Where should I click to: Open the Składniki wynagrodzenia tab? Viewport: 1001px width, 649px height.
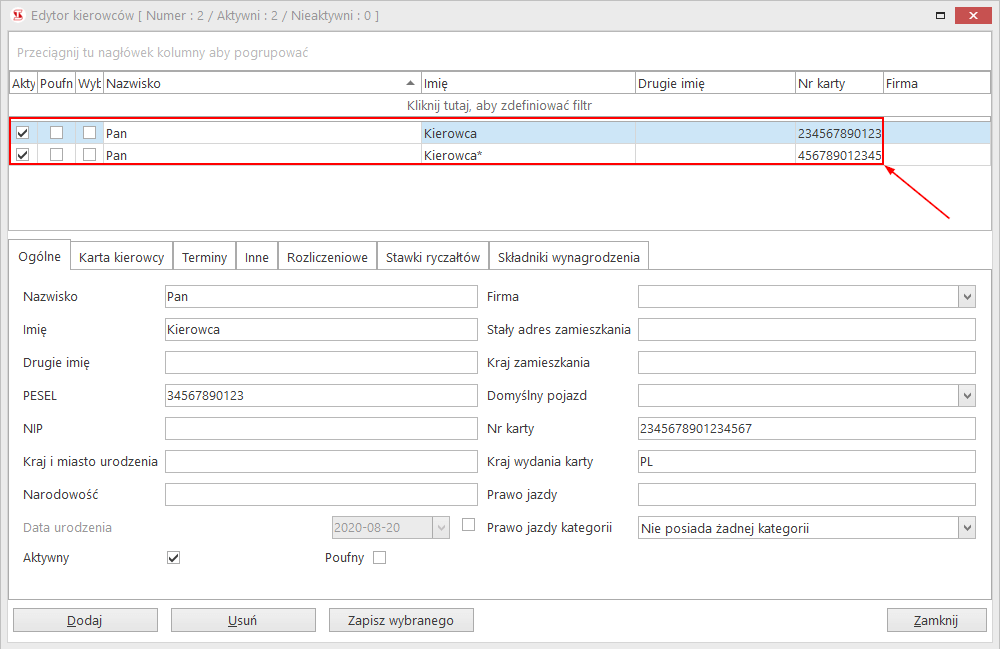568,257
